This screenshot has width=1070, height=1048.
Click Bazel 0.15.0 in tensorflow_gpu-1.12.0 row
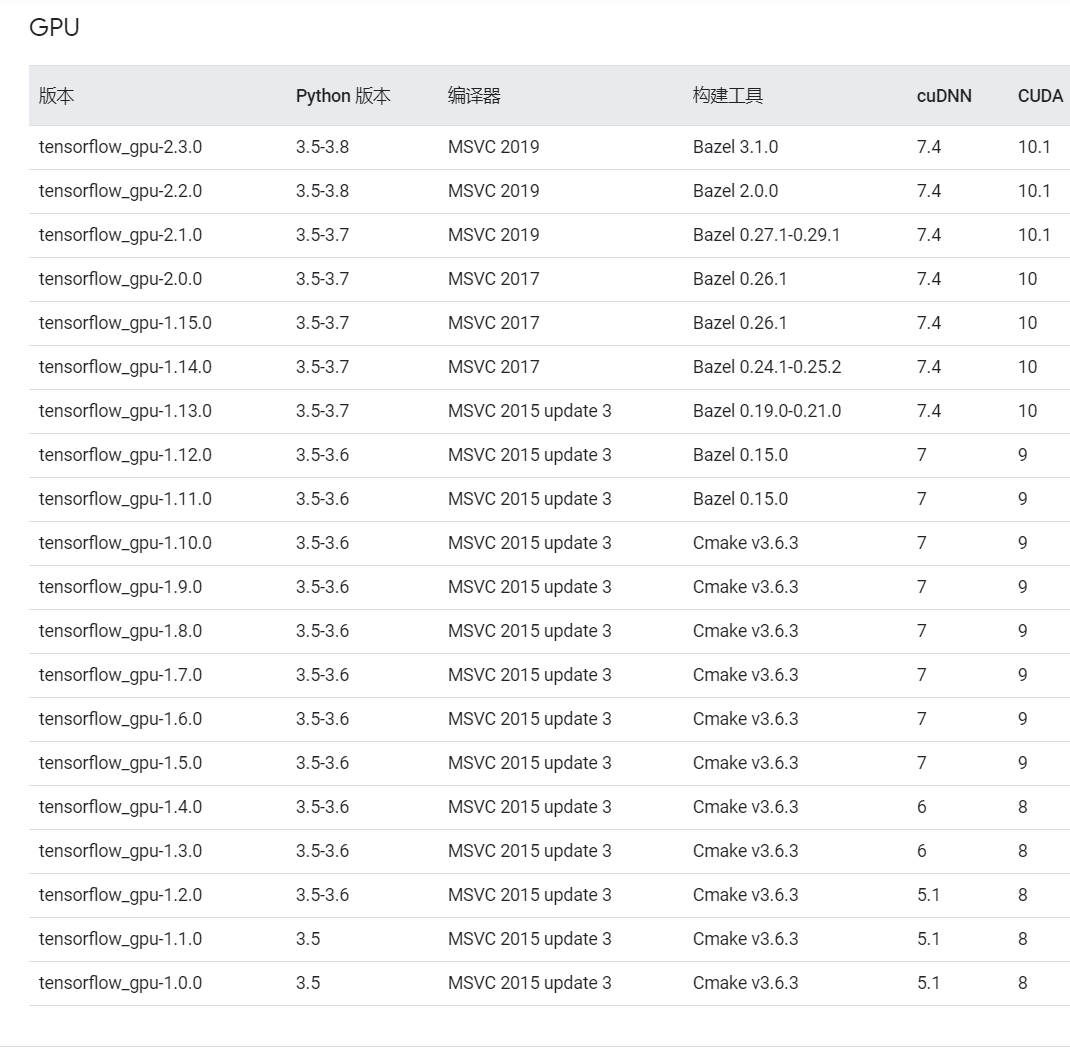(740, 455)
